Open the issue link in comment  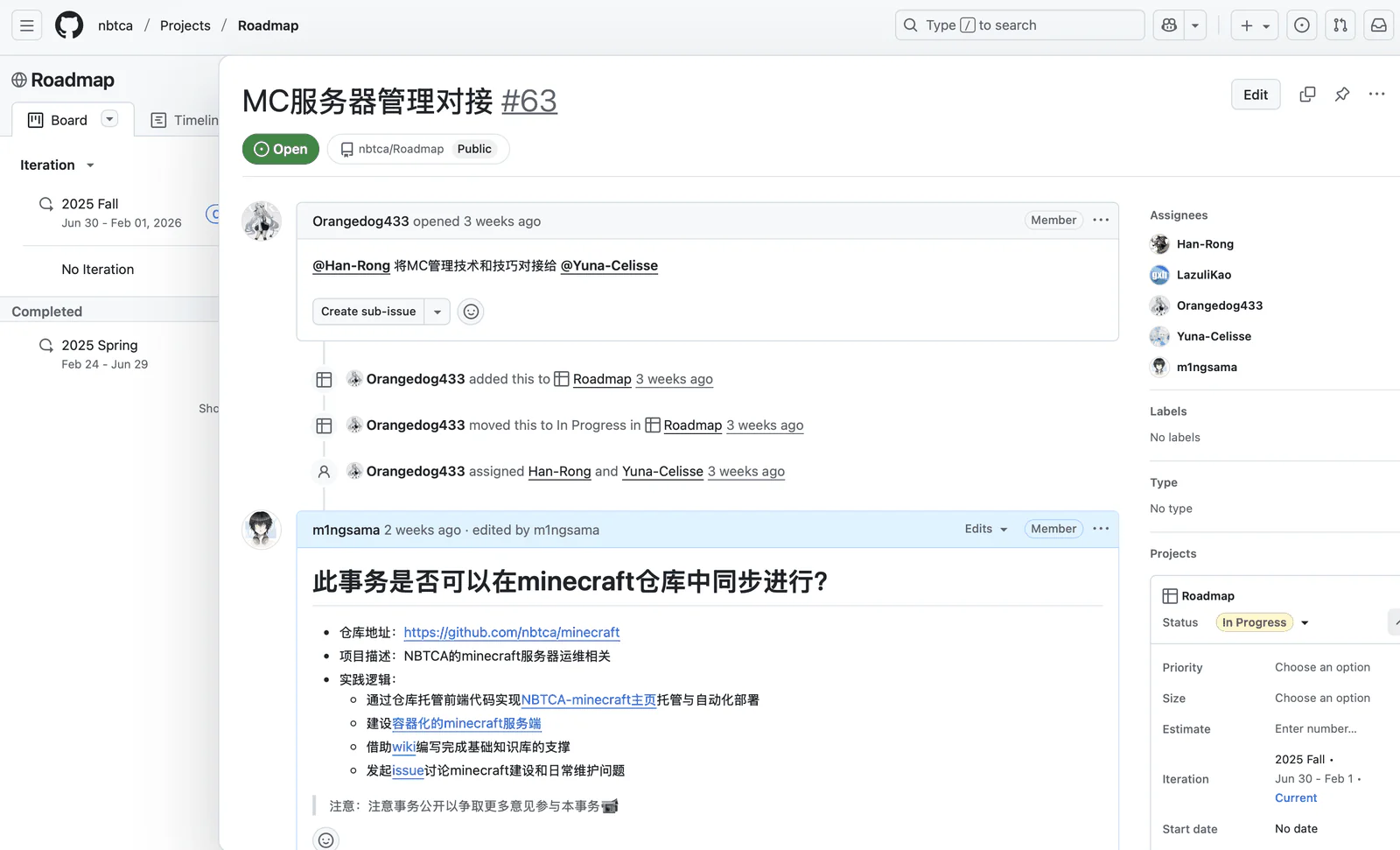tap(408, 771)
